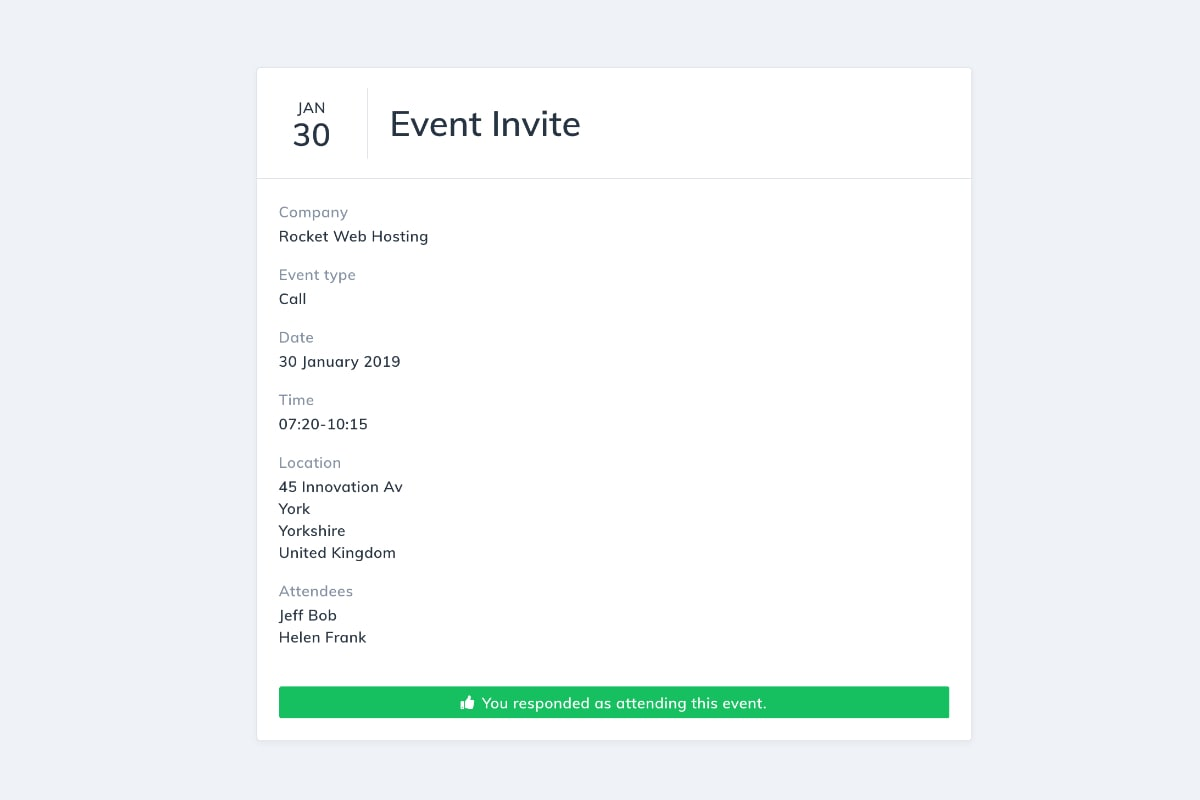Click the Time field label
The image size is (1200, 800).
pyautogui.click(x=296, y=400)
